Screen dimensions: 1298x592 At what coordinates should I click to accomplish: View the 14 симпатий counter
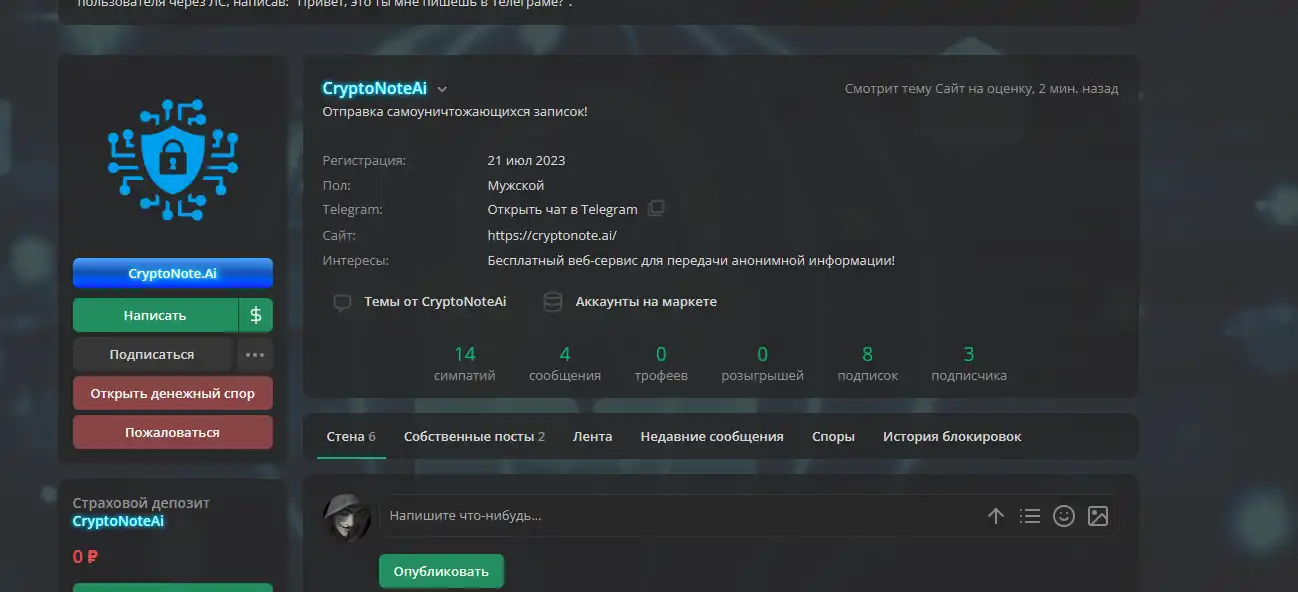pos(465,364)
